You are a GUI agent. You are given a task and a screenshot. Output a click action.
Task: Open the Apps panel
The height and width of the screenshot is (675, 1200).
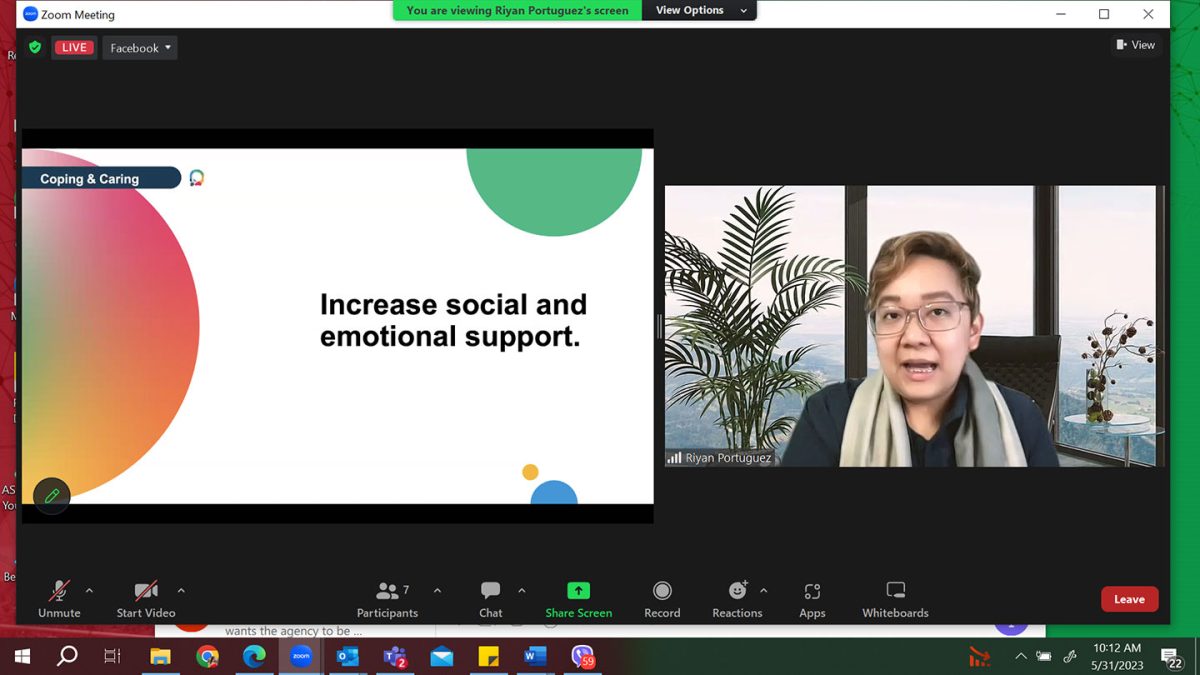coord(812,599)
